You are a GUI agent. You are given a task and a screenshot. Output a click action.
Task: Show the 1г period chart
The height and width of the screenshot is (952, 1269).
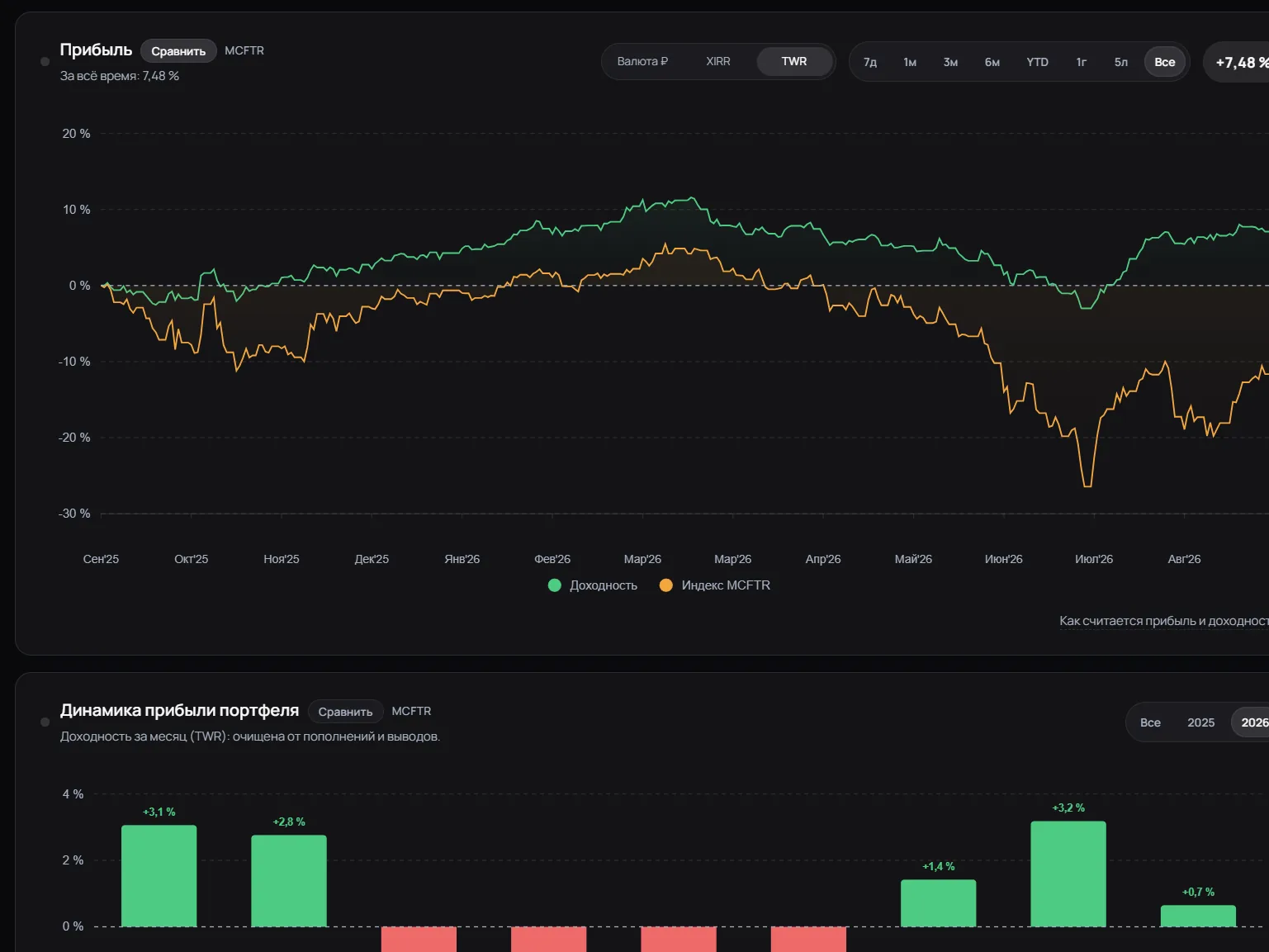[x=1082, y=62]
